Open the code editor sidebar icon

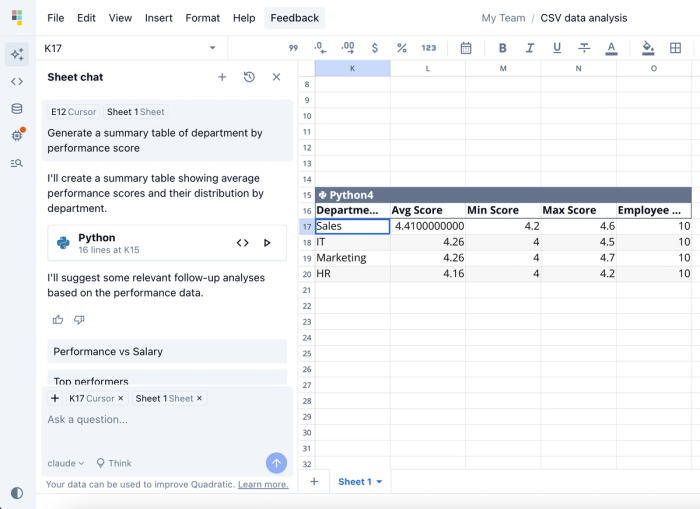click(x=17, y=81)
